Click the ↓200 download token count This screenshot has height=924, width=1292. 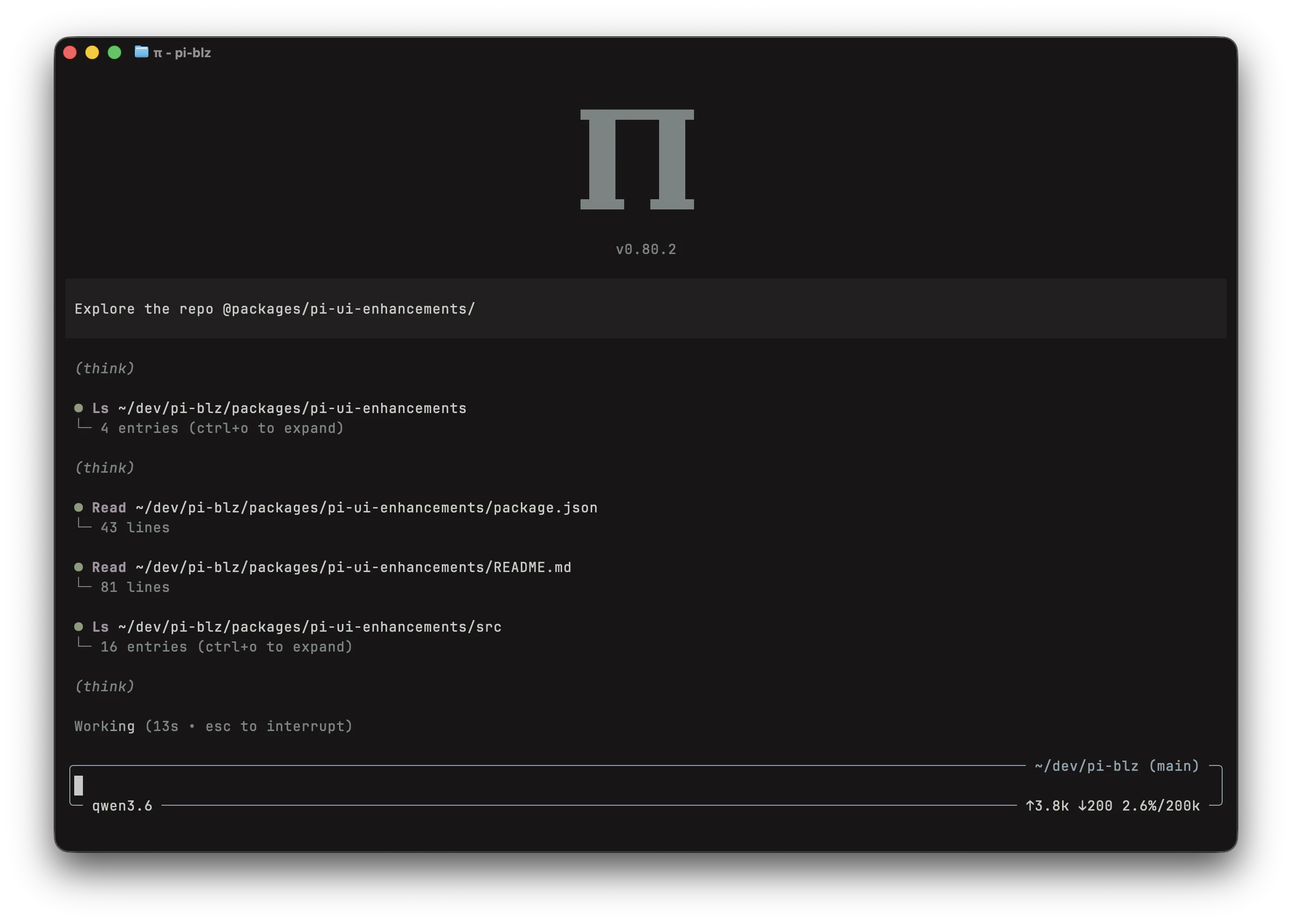click(1096, 806)
